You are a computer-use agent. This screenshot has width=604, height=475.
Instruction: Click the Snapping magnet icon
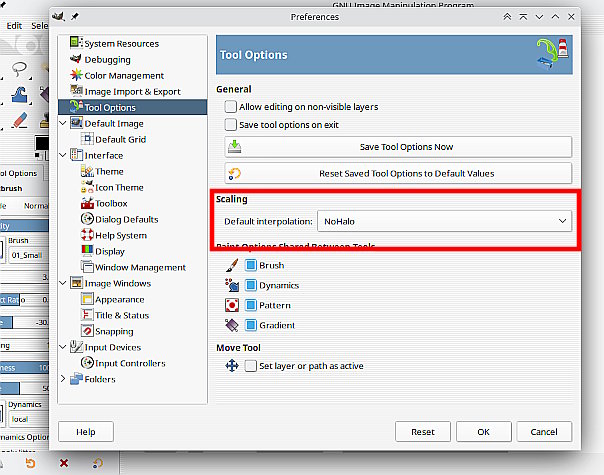pyautogui.click(x=87, y=331)
